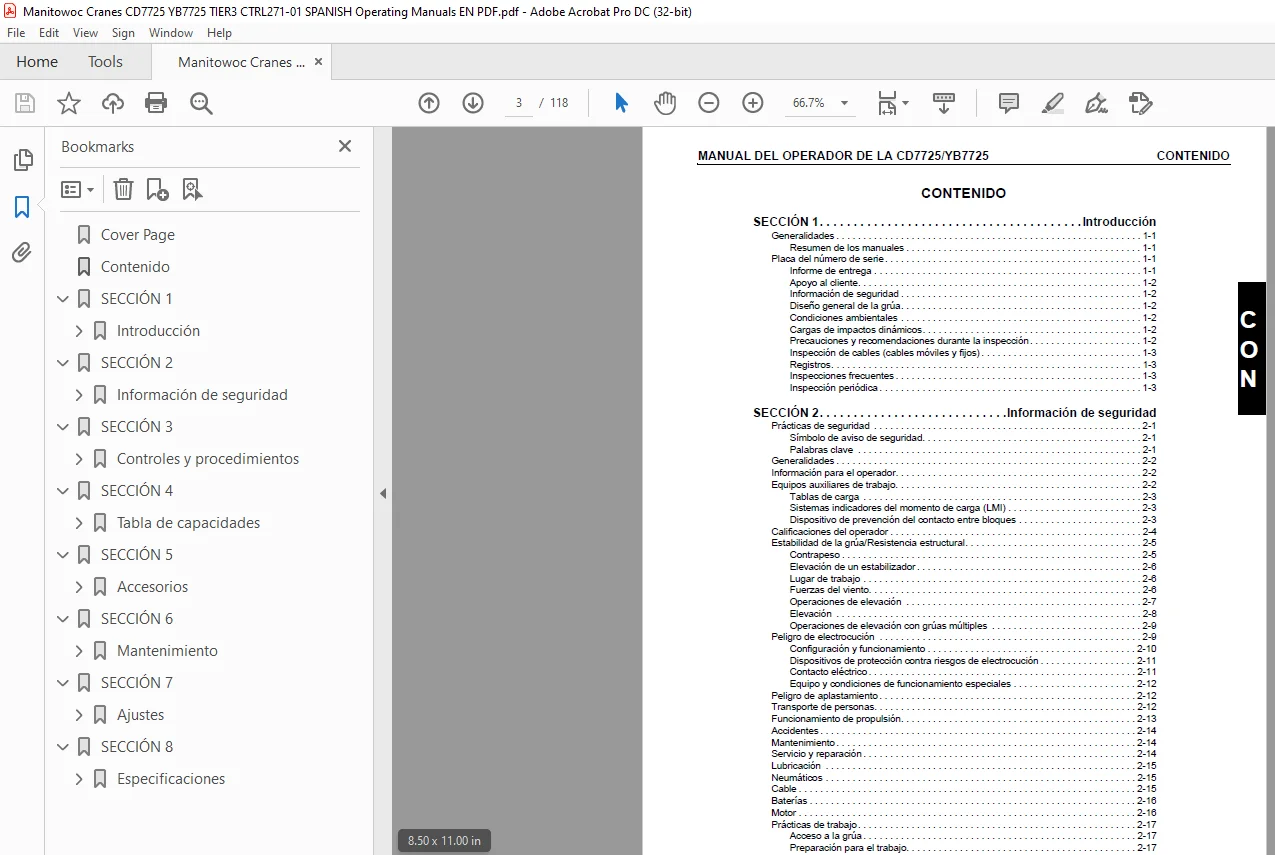Image resolution: width=1275 pixels, height=855 pixels.
Task: Click the Peligro de electrocución contents entry
Action: 822,636
